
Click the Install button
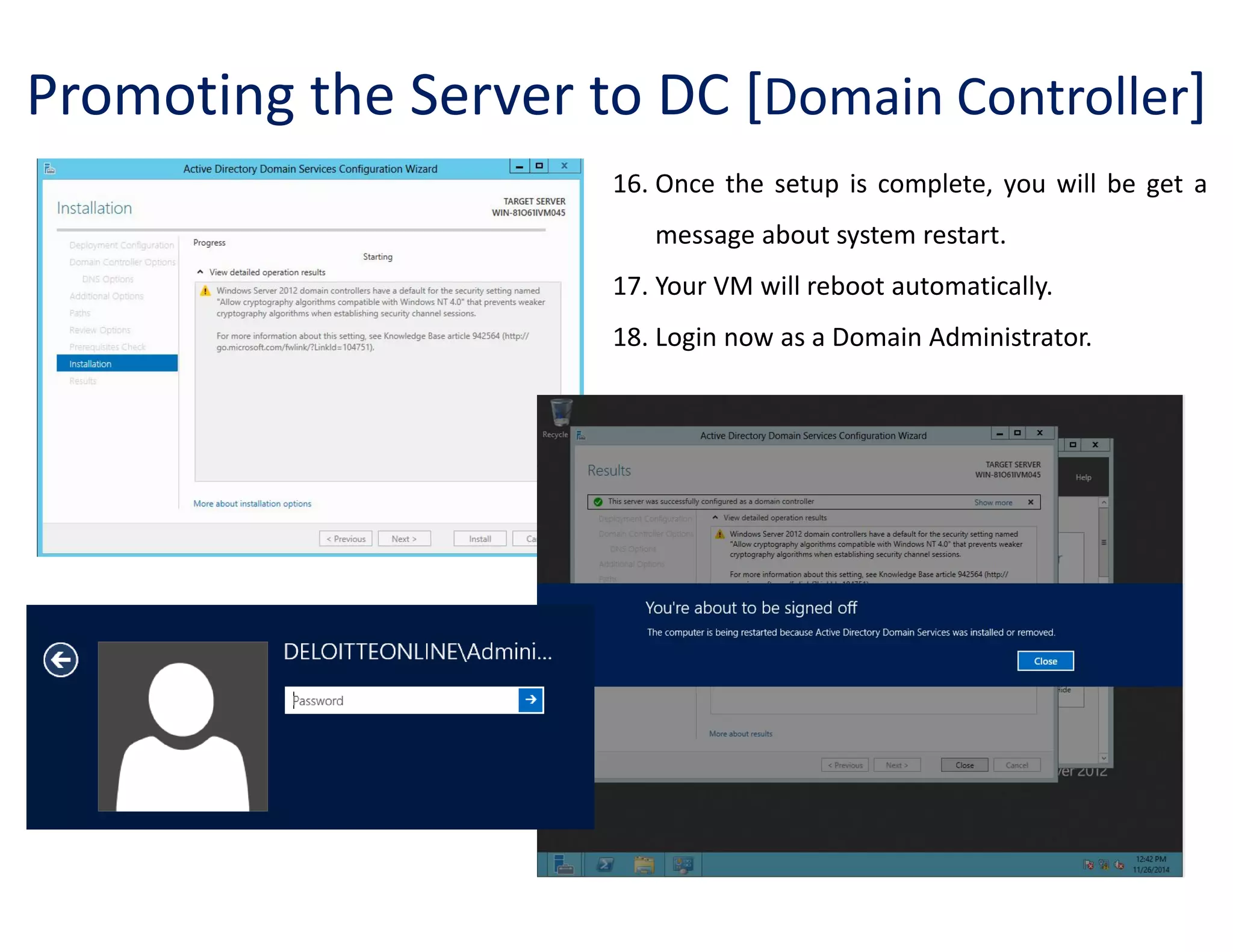pos(480,539)
